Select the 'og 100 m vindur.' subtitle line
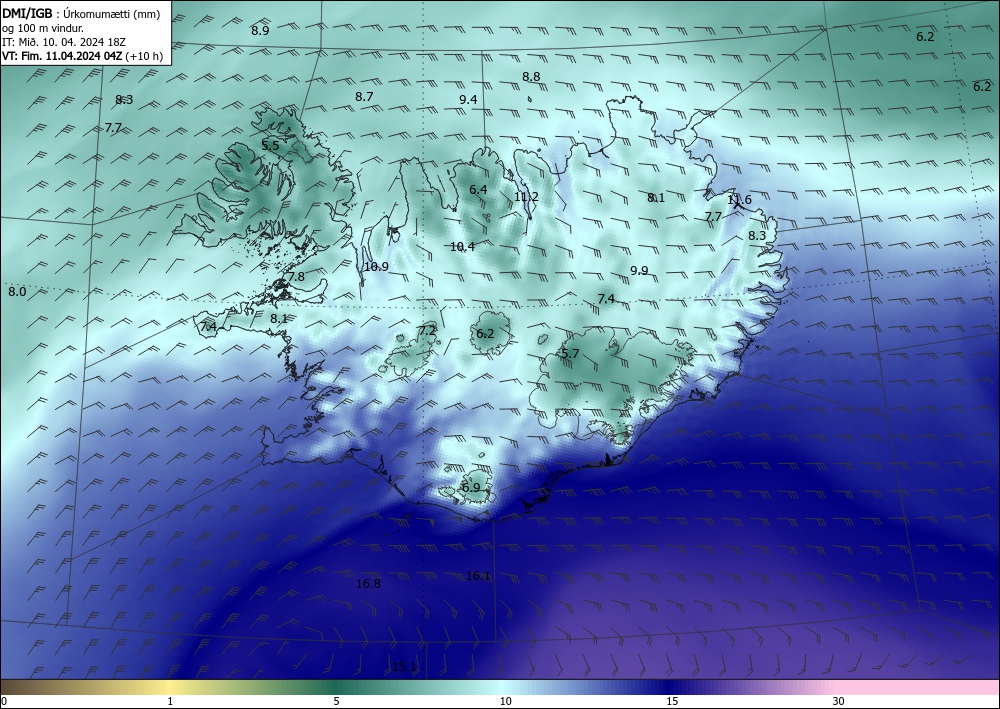 coord(43,28)
